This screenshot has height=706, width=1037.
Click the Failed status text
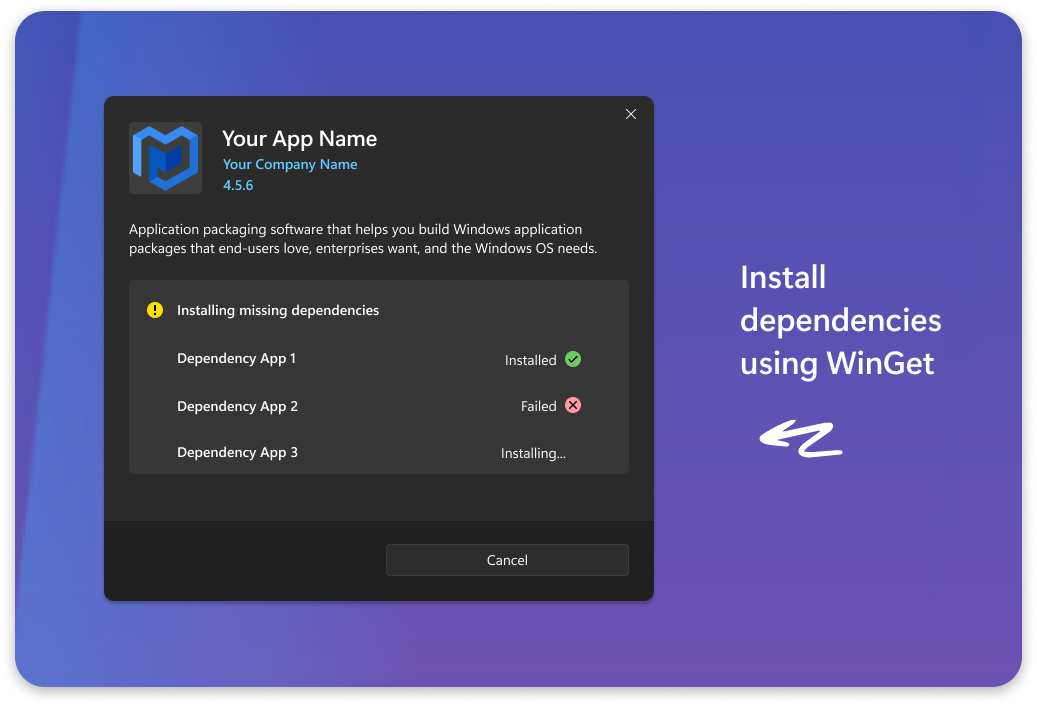(538, 406)
